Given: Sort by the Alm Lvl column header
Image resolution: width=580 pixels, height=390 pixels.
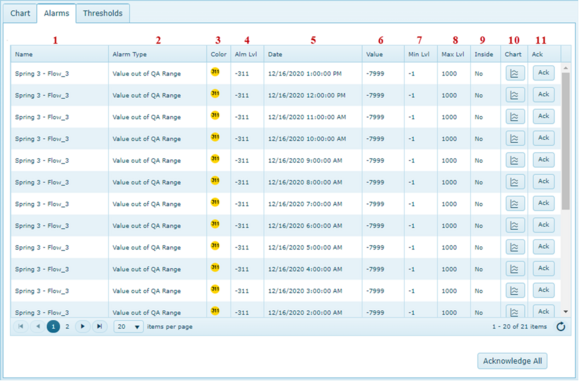Looking at the screenshot, I should pos(247,54).
